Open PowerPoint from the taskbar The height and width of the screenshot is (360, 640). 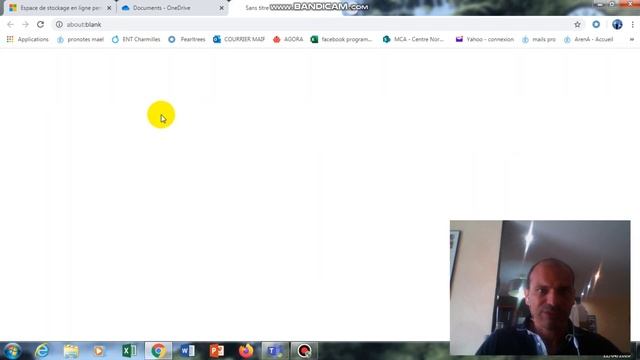pyautogui.click(x=217, y=351)
